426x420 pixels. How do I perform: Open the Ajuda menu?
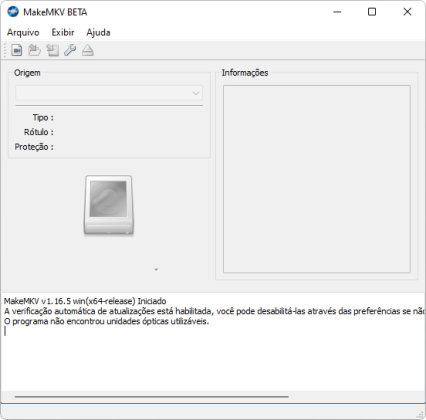(x=98, y=32)
